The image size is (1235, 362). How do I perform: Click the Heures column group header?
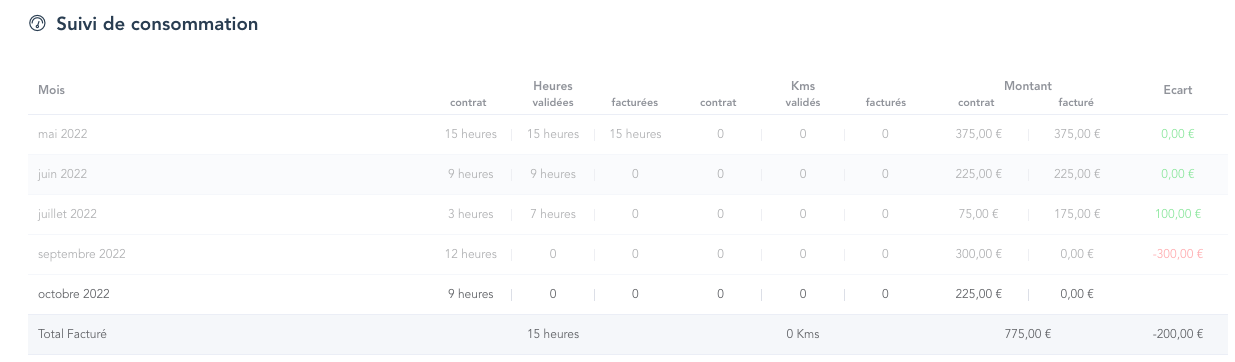click(x=553, y=86)
